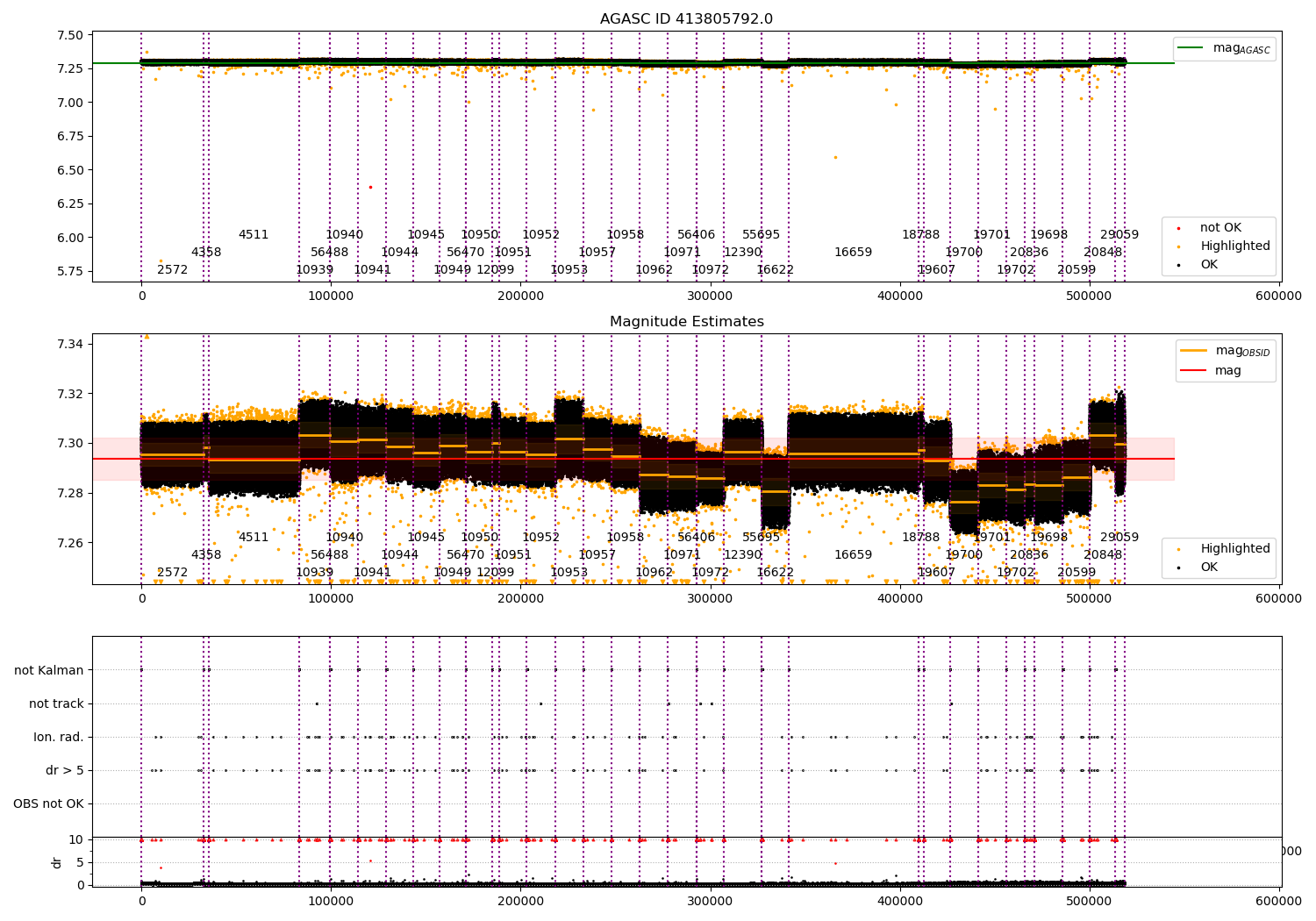Select the 7.26 y-axis tick label
The width and height of the screenshot is (1316, 921).
tap(69, 543)
